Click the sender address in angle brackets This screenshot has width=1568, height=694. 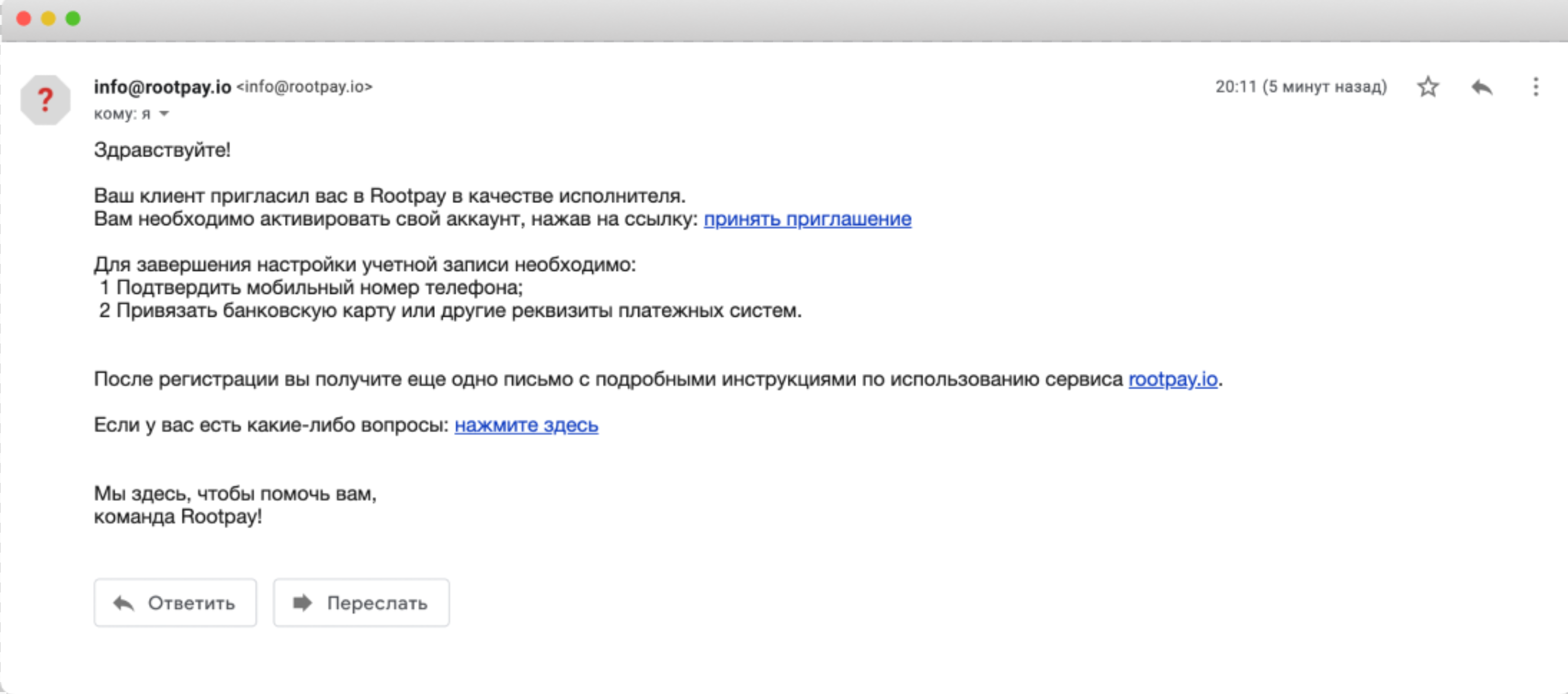[304, 87]
